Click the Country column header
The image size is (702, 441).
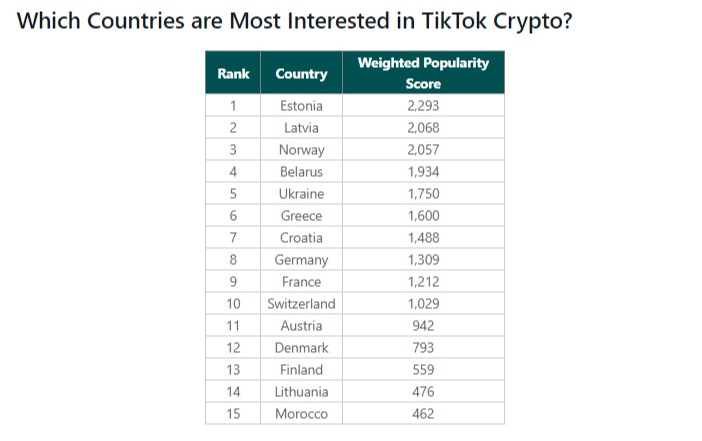301,73
